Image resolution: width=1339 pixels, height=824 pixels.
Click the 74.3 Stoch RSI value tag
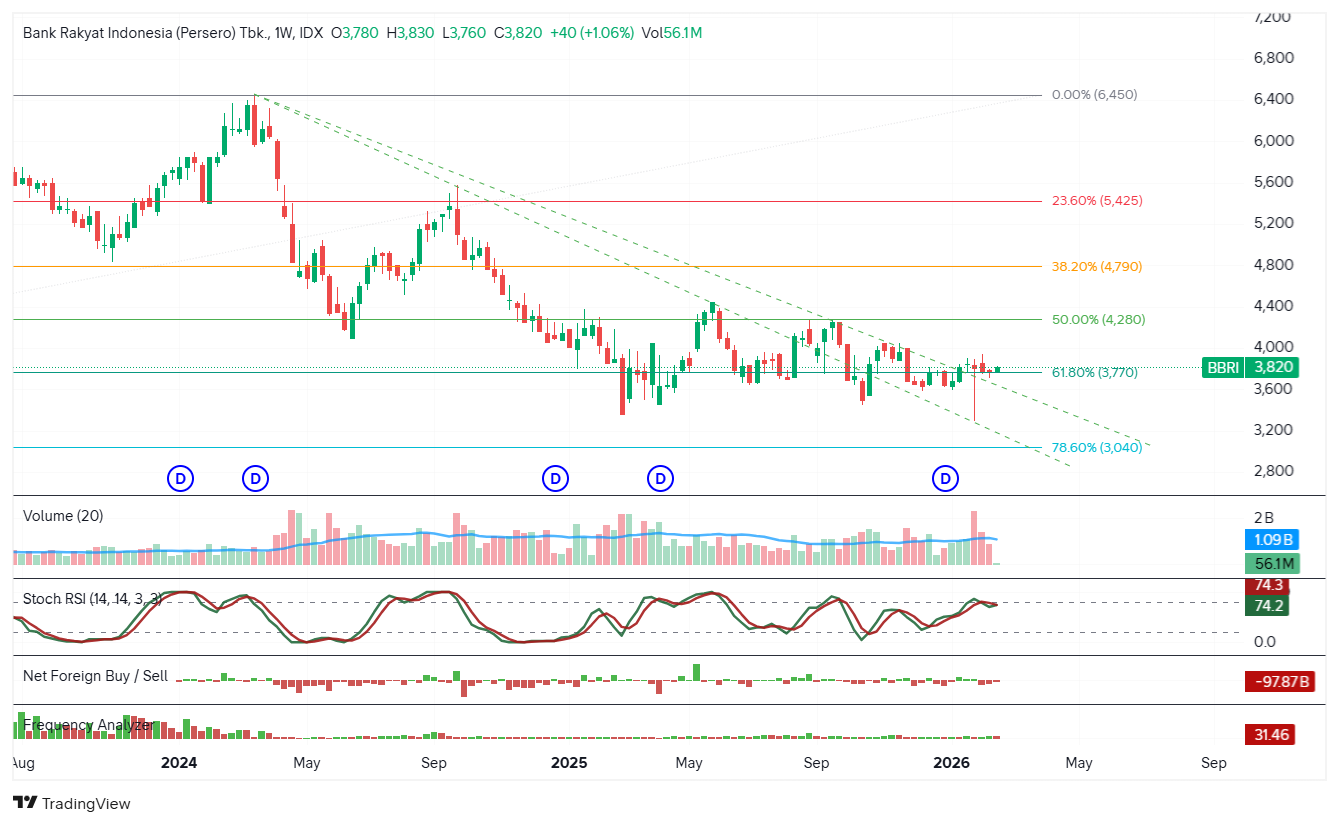pyautogui.click(x=1268, y=586)
